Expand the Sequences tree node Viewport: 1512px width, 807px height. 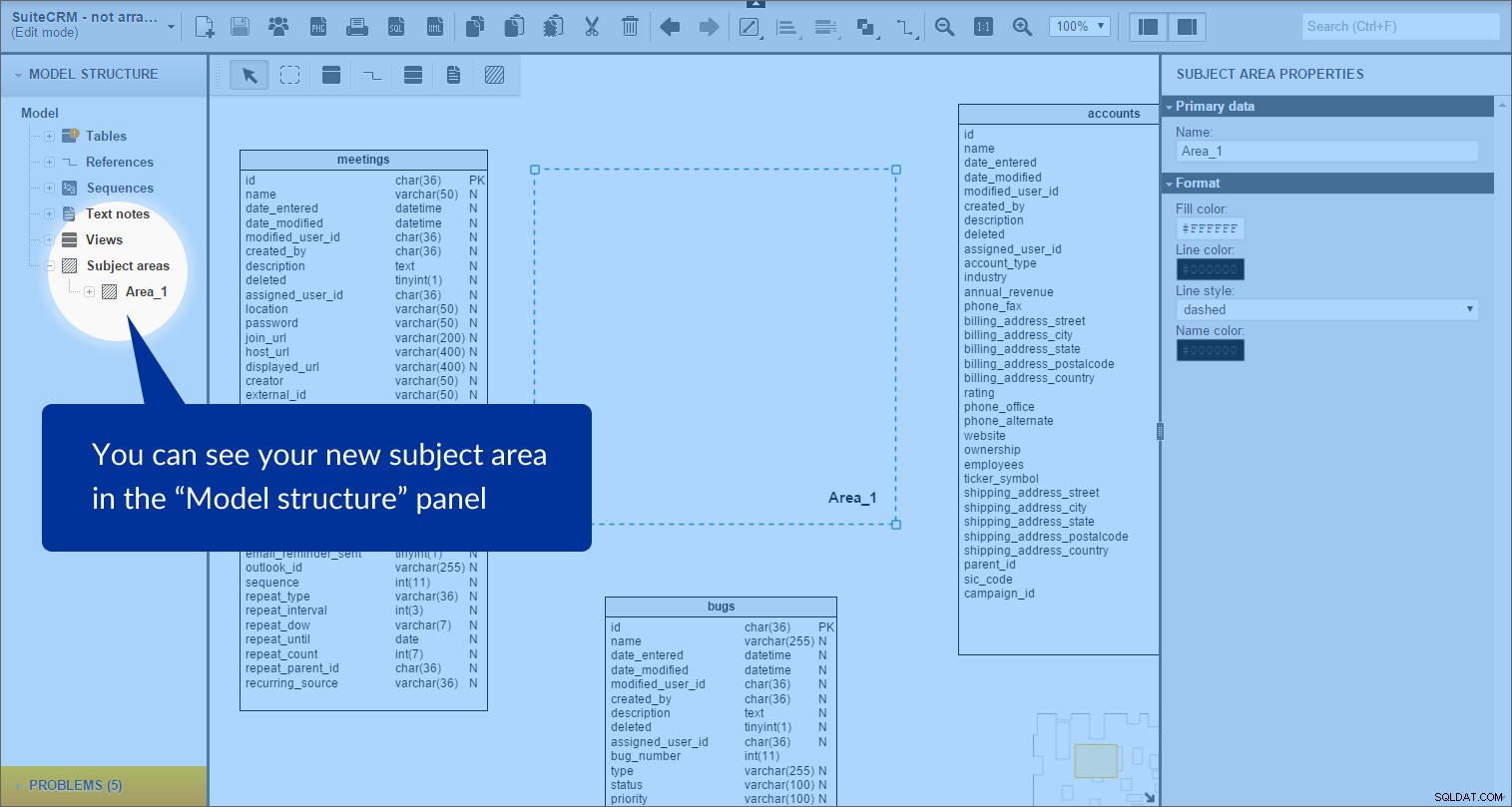click(49, 188)
